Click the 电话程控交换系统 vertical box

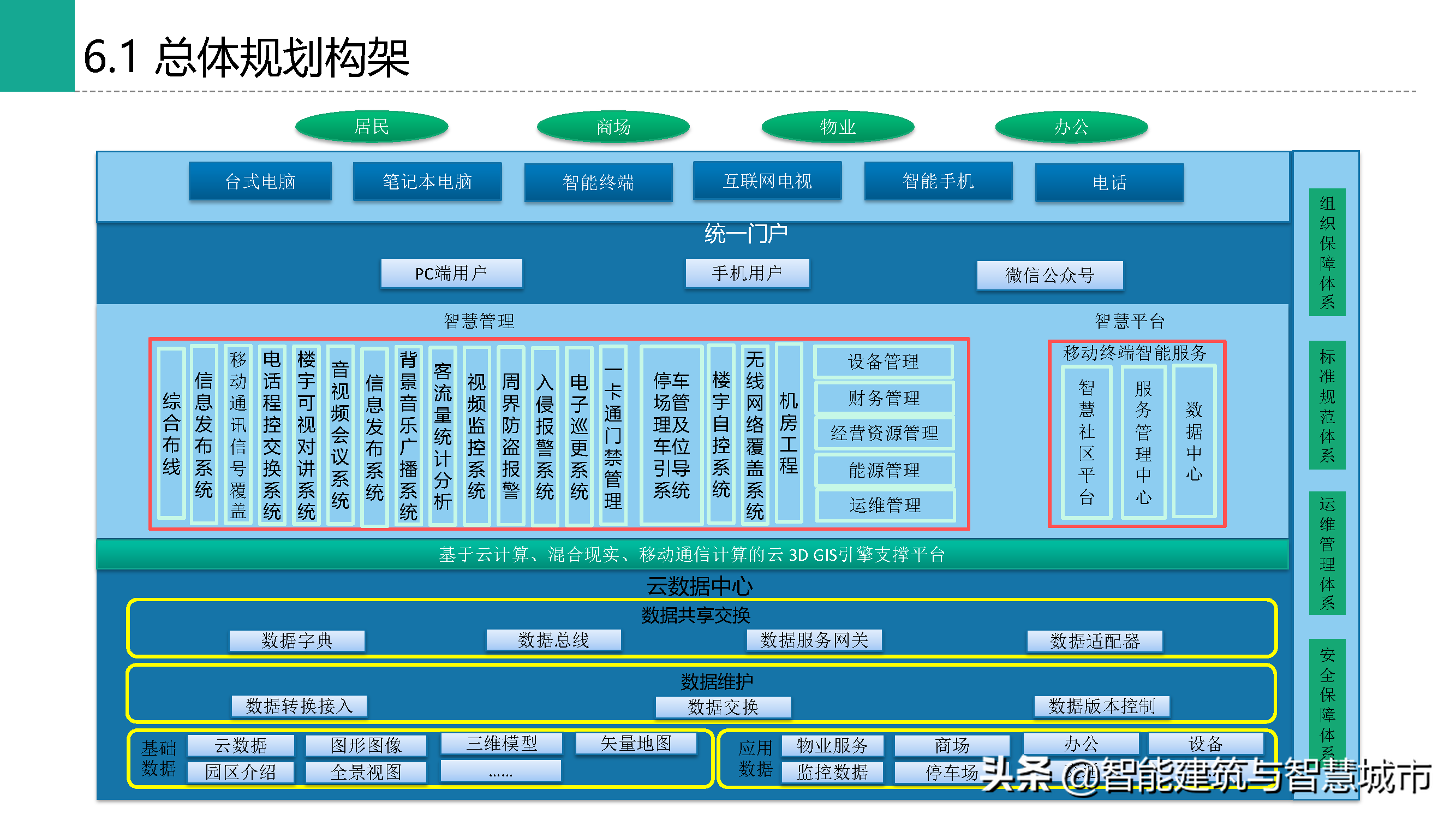272,435
